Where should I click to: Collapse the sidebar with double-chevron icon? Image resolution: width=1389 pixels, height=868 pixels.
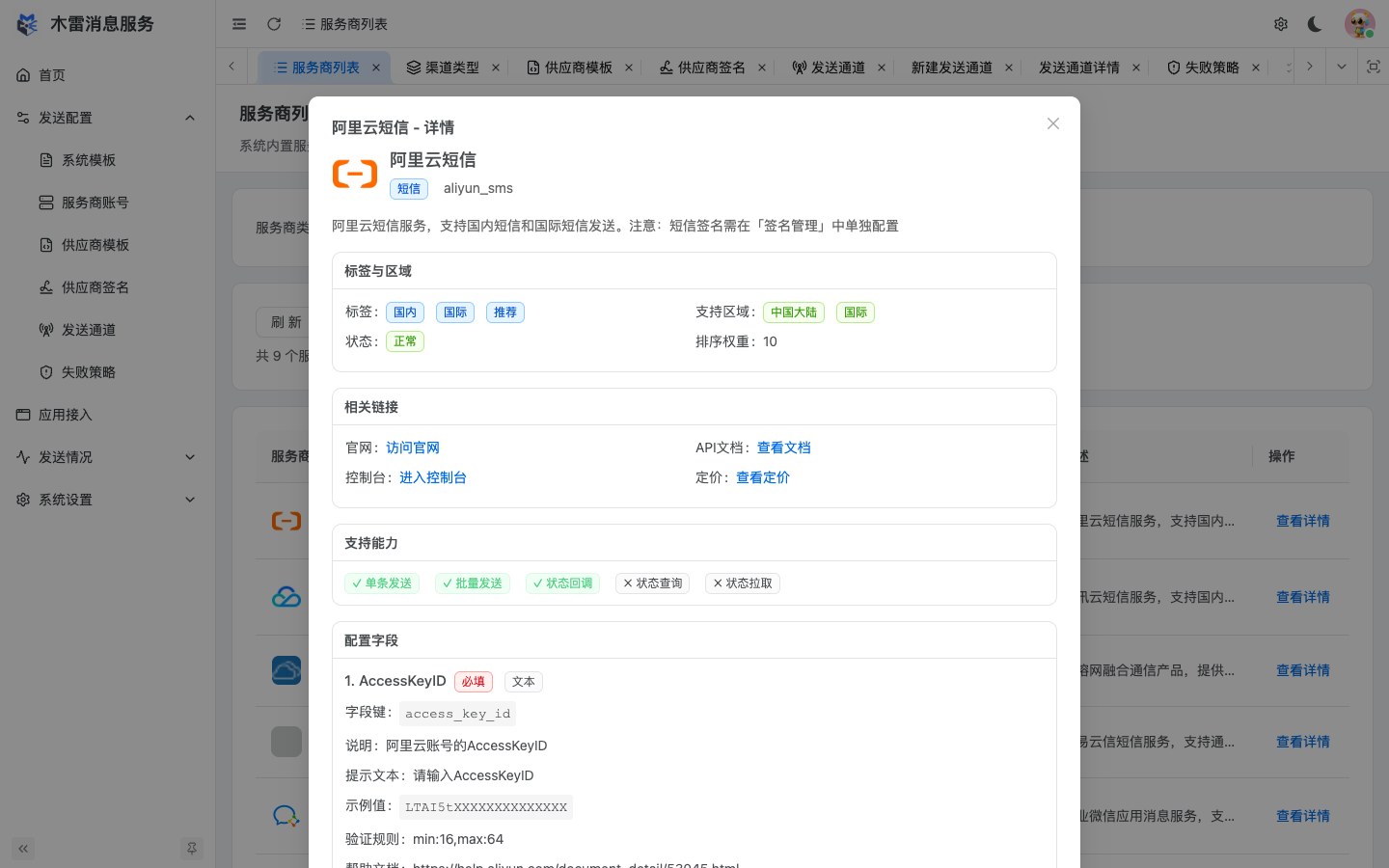pos(23,849)
